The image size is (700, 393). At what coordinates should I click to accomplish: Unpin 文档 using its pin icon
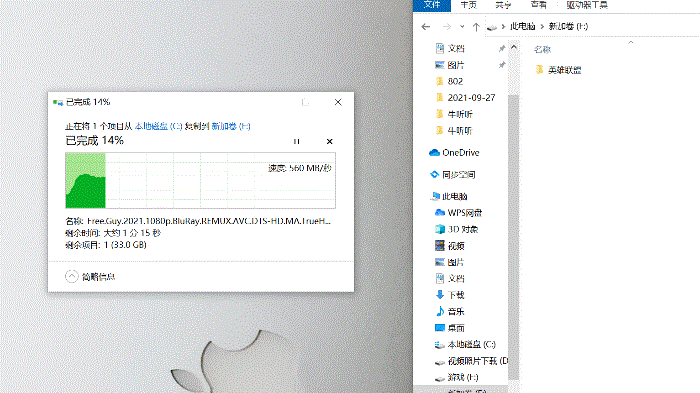click(502, 48)
